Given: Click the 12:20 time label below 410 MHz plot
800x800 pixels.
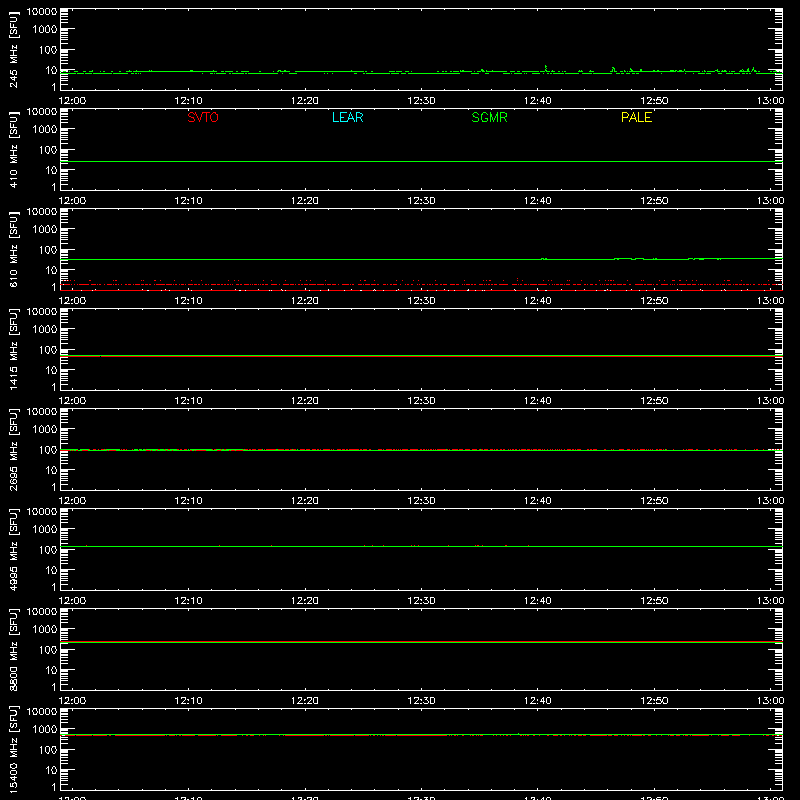Looking at the screenshot, I should click(305, 201).
